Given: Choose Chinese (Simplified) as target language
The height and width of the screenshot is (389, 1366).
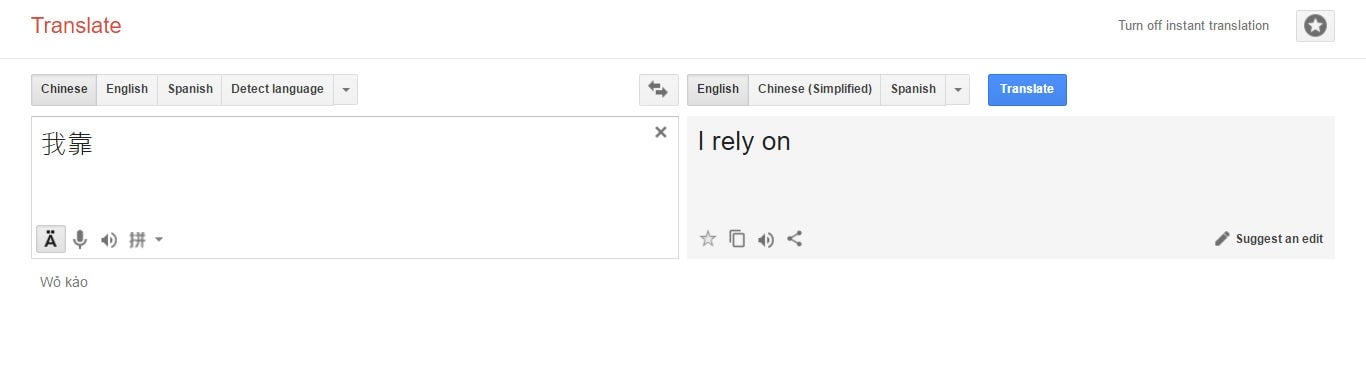Looking at the screenshot, I should (815, 89).
